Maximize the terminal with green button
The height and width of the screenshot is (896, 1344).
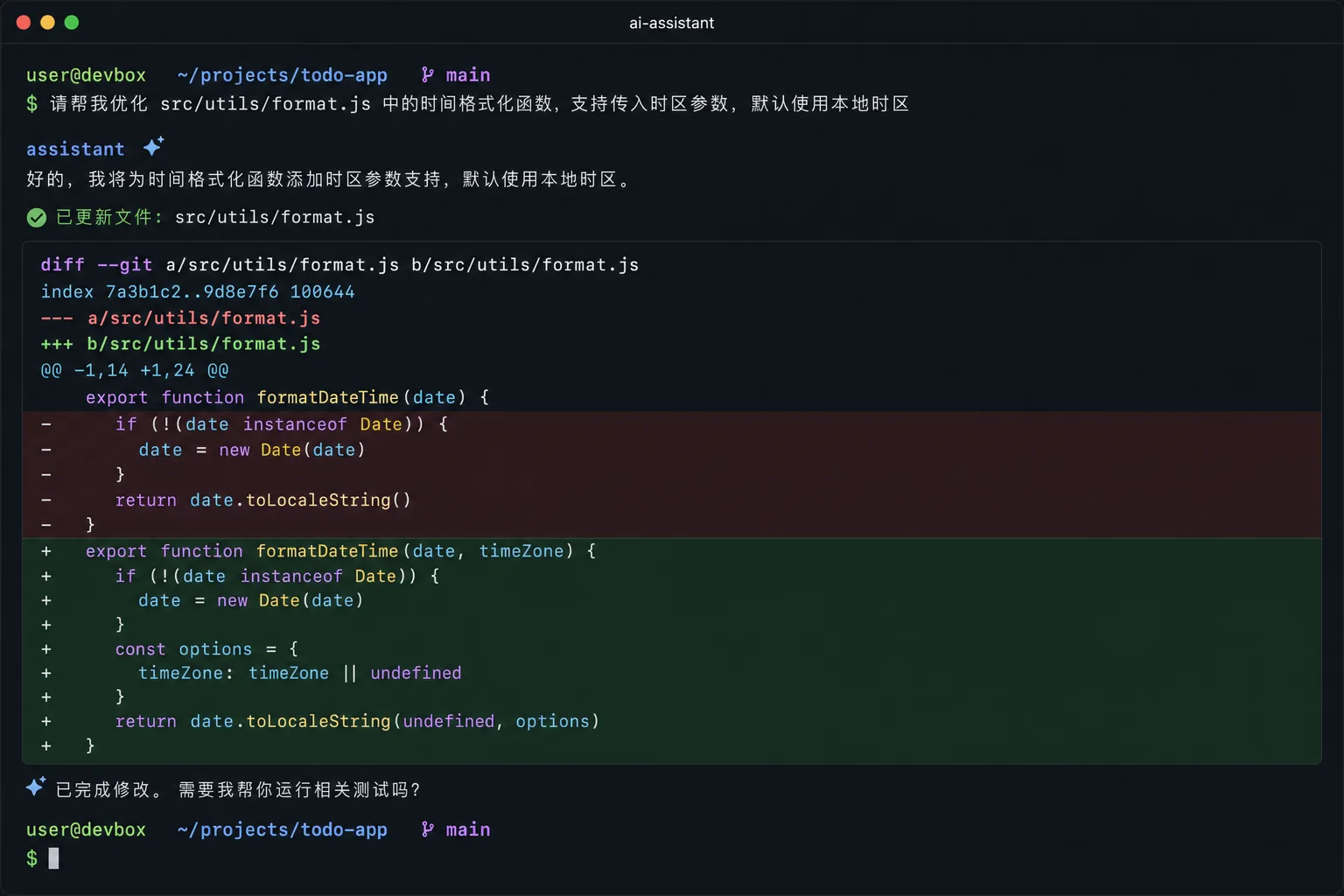click(x=72, y=23)
